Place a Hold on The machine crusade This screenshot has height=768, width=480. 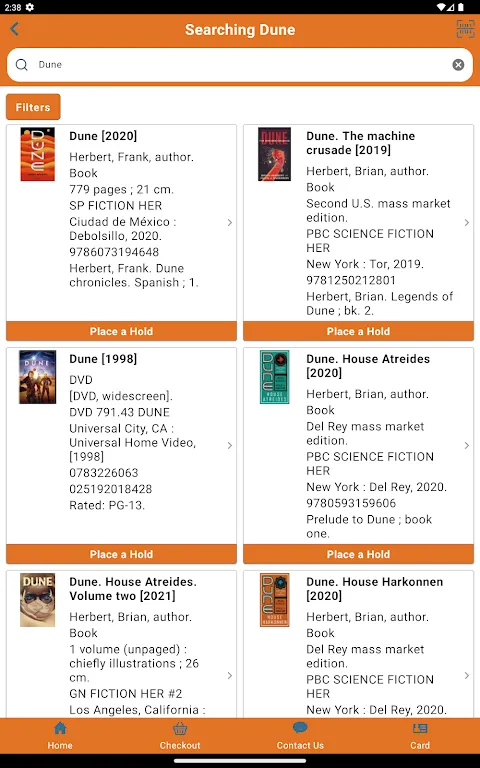358,331
